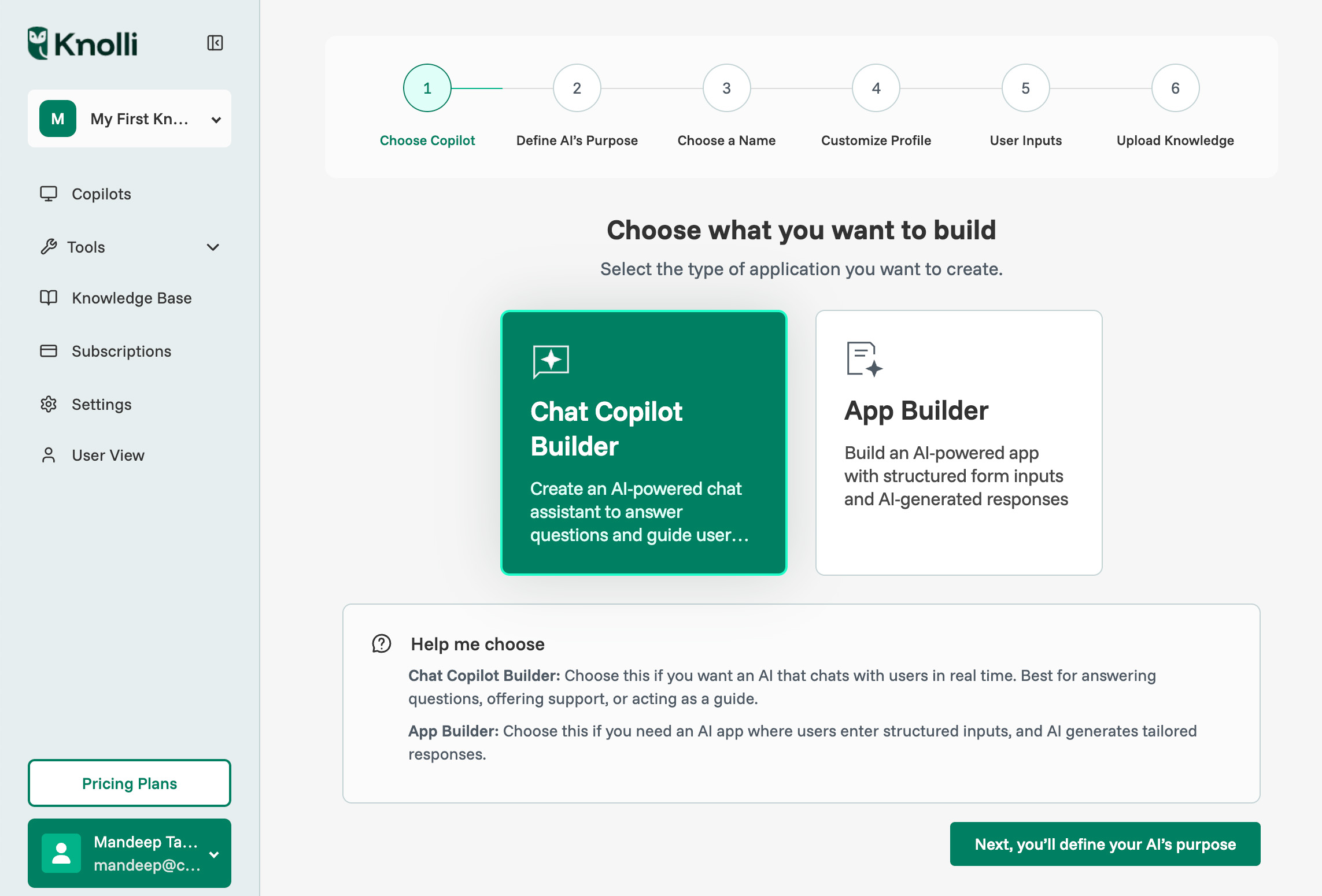Open Knowledge Base in the sidebar

(131, 298)
